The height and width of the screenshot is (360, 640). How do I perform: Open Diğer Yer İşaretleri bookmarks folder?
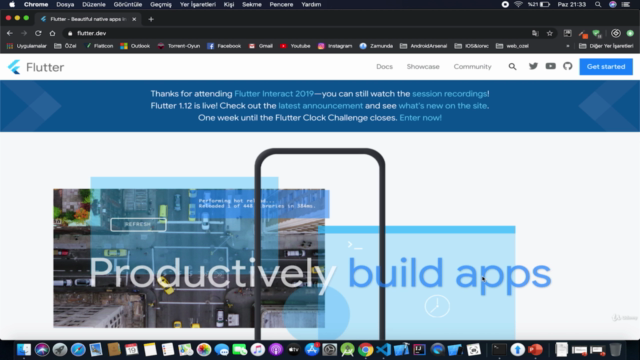[606, 46]
